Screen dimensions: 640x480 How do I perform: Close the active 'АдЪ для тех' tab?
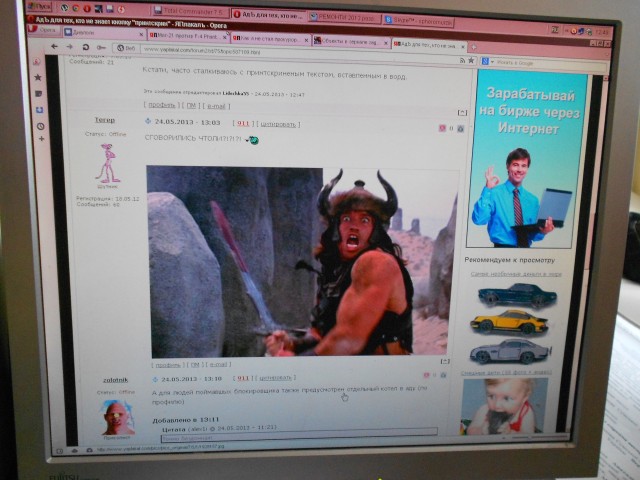coord(462,47)
